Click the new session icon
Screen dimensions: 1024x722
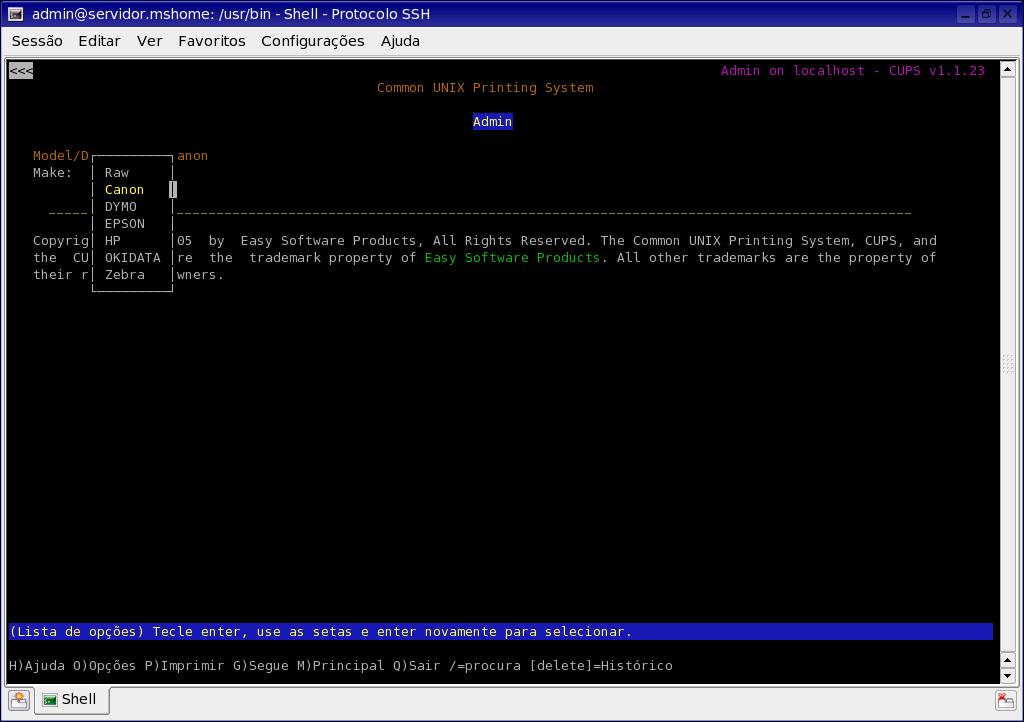19,700
